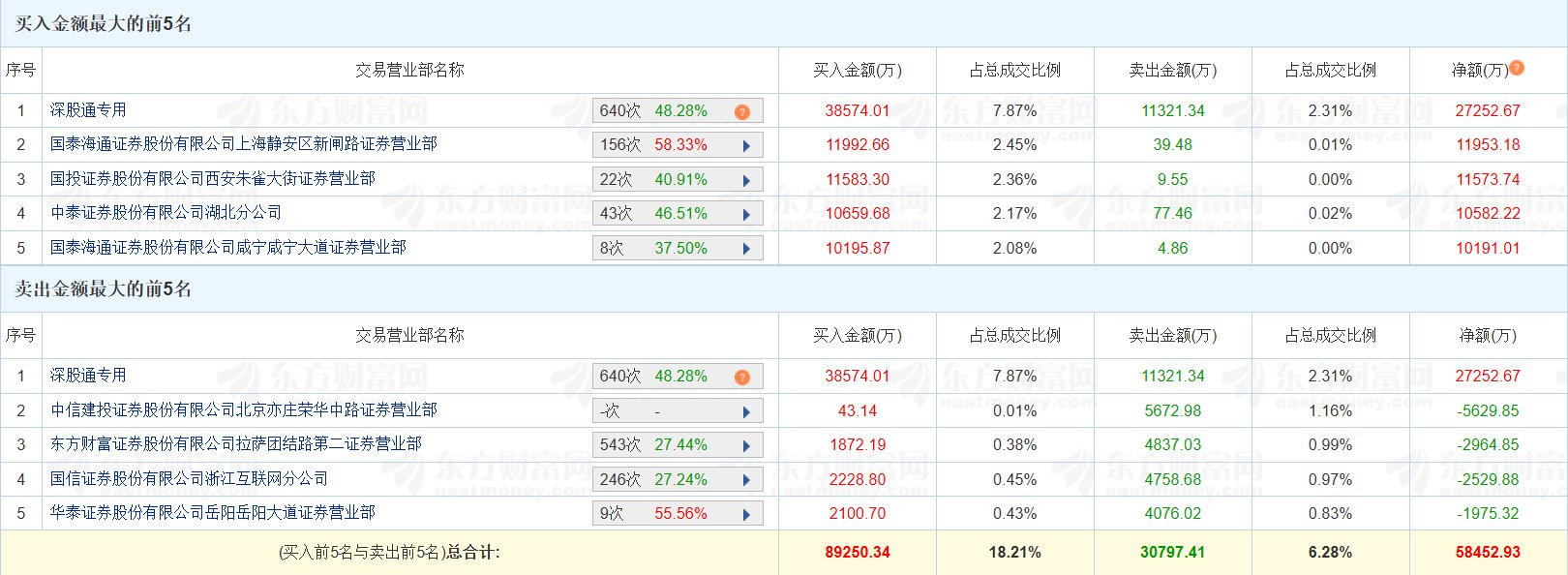Screen dimensions: 1568x575
Task: Open 华泰证券 岳阳岳阳大道证券营业部 link
Action: point(212,512)
